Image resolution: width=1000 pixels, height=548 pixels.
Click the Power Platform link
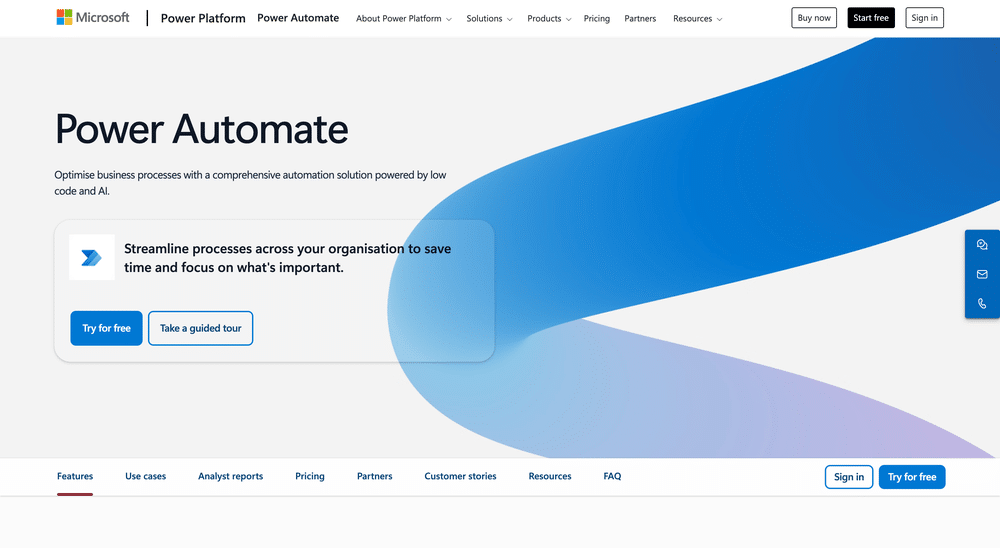pos(203,19)
